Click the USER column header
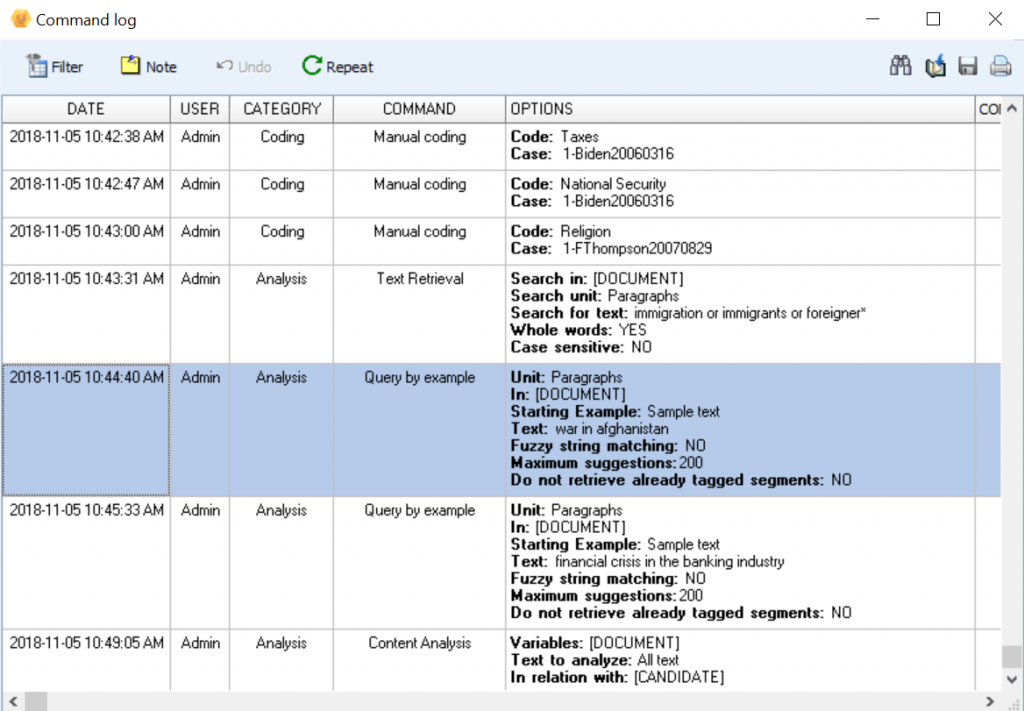 (x=199, y=109)
